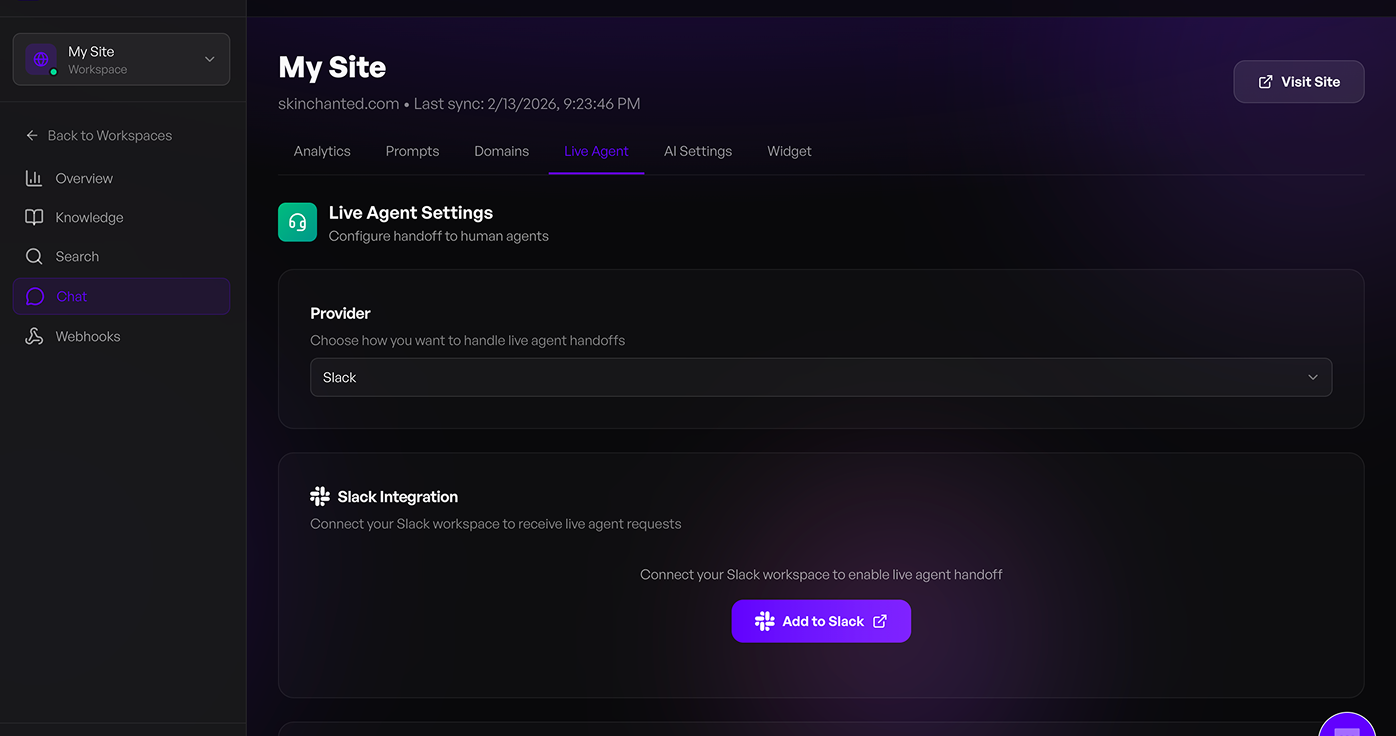Screen dimensions: 1396x736
Task: Click the Chat bubble icon
Action: (35, 297)
